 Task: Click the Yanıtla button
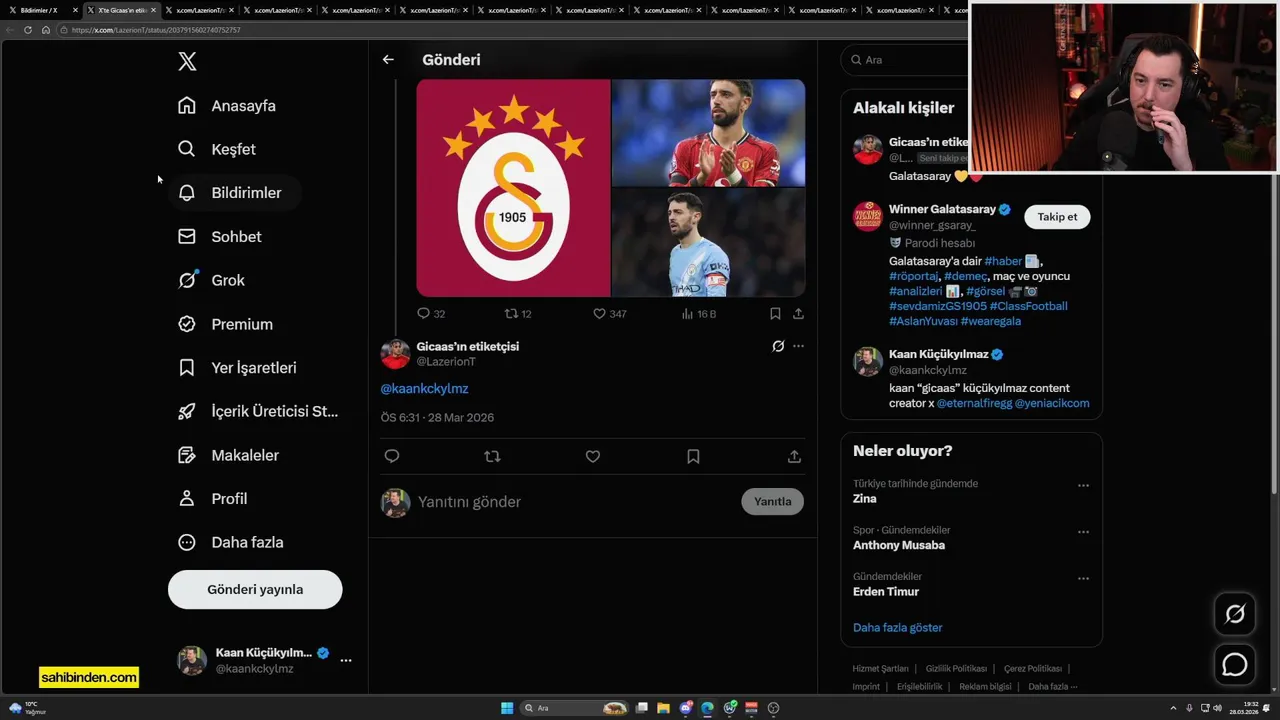tap(772, 501)
